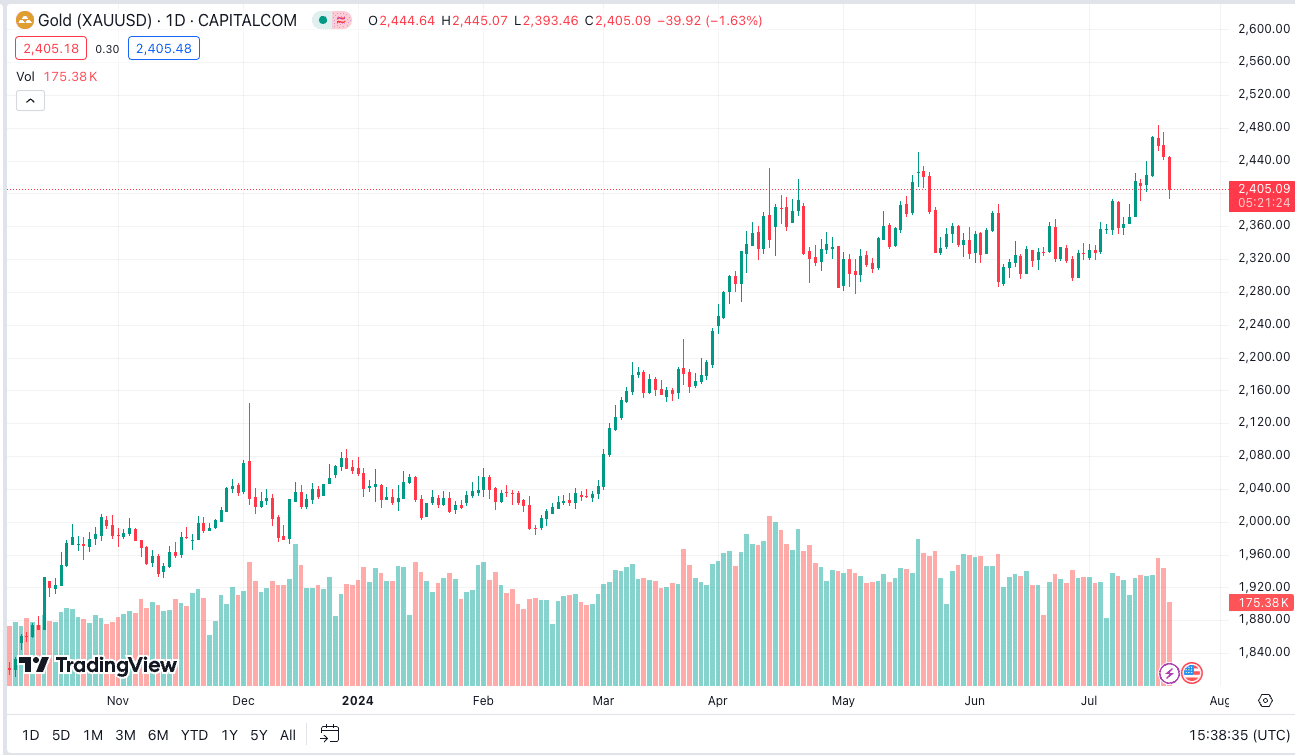Click the high value 2,445.07
The height and width of the screenshot is (755, 1295).
click(480, 20)
